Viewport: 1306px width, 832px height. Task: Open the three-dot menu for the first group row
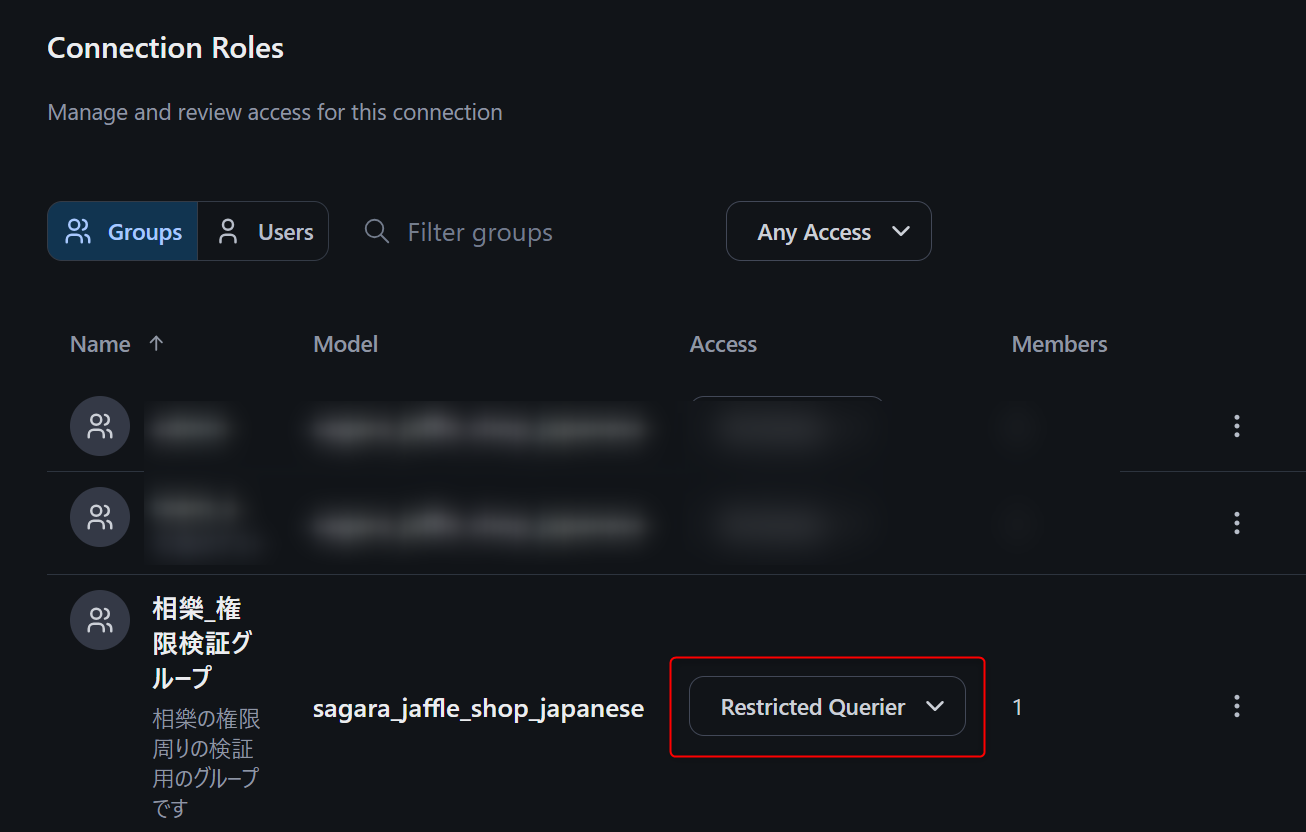tap(1237, 427)
